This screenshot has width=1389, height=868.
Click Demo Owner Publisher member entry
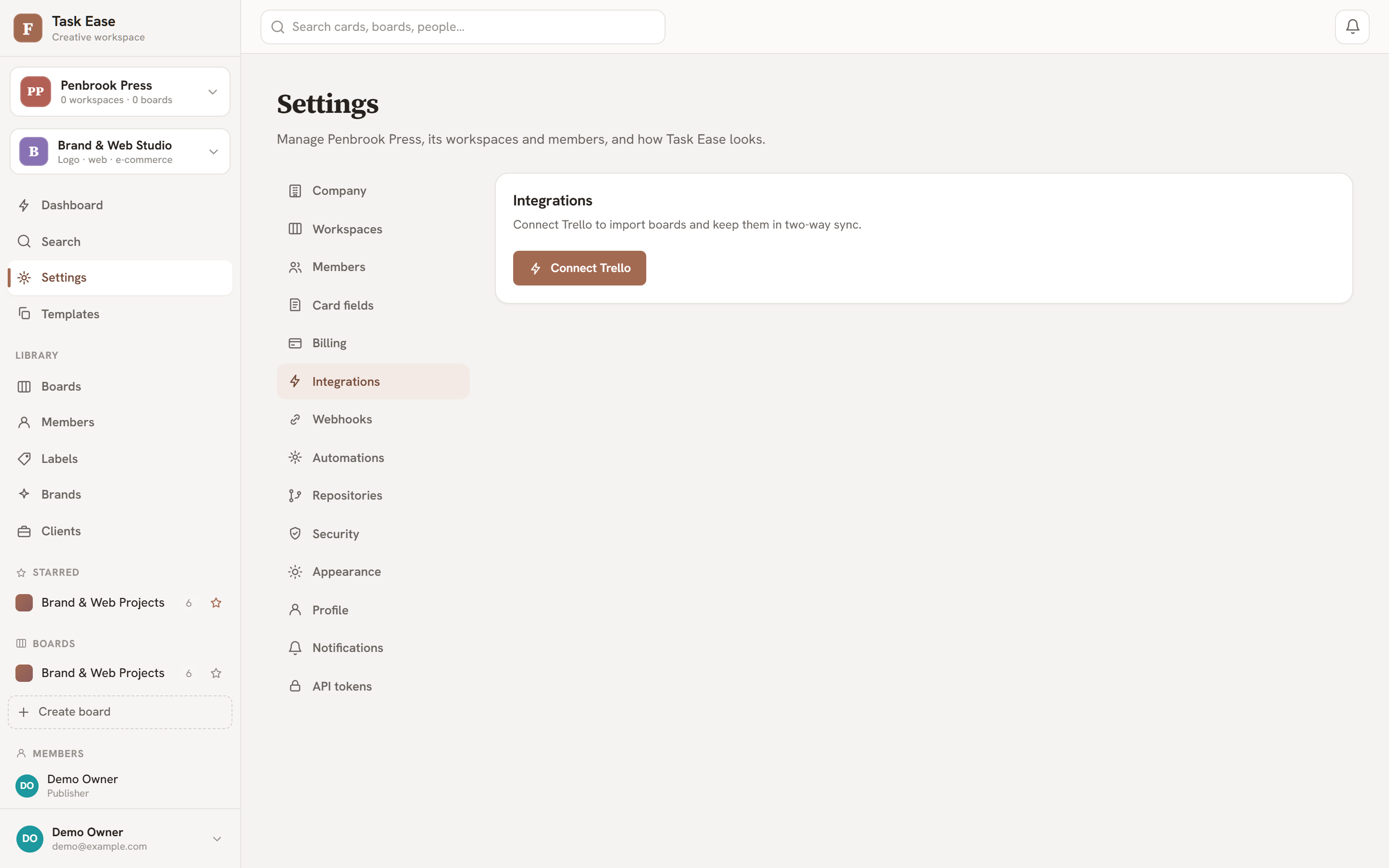tap(120, 786)
